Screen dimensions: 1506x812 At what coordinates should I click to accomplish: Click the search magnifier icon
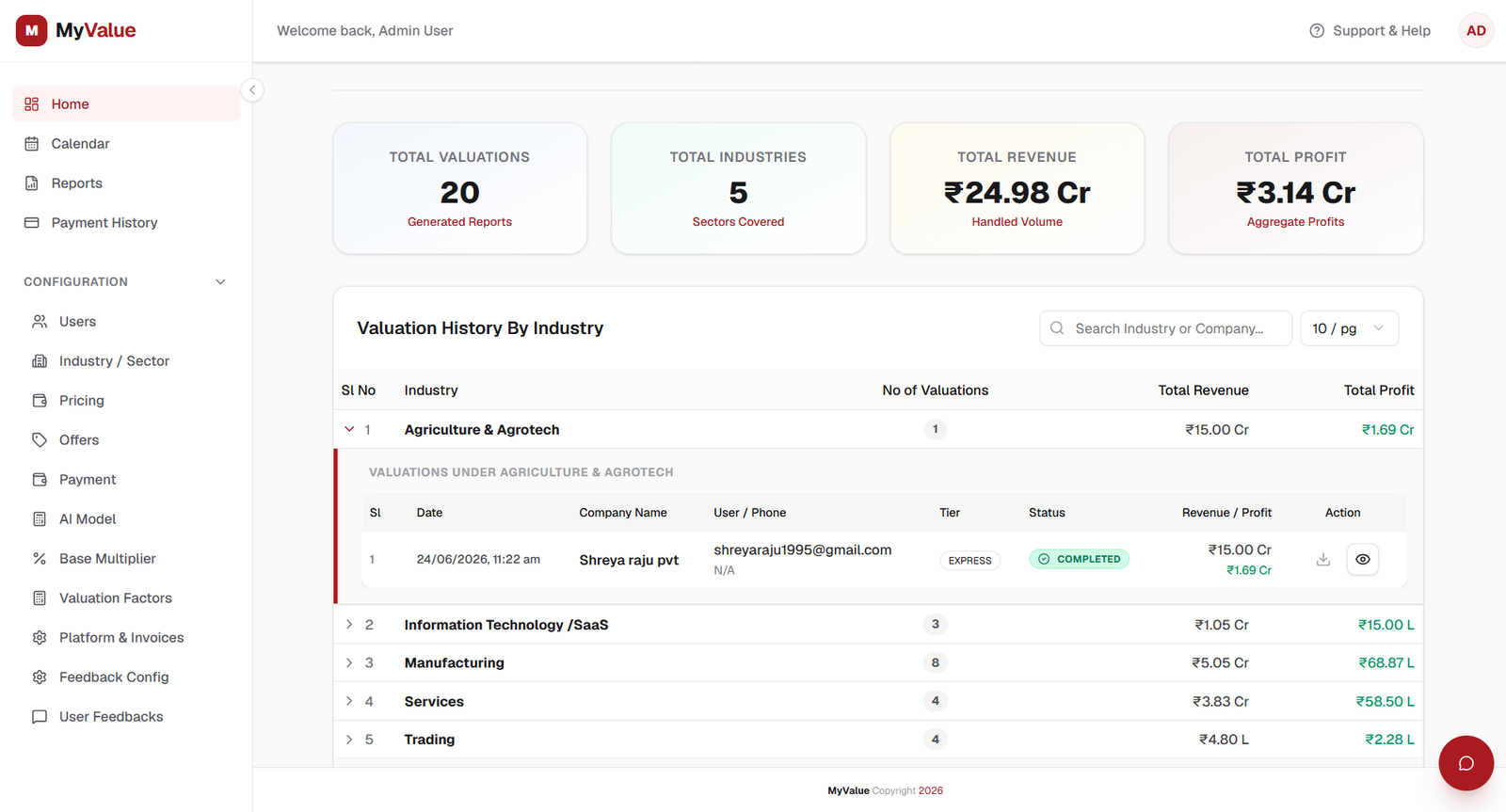[1057, 327]
